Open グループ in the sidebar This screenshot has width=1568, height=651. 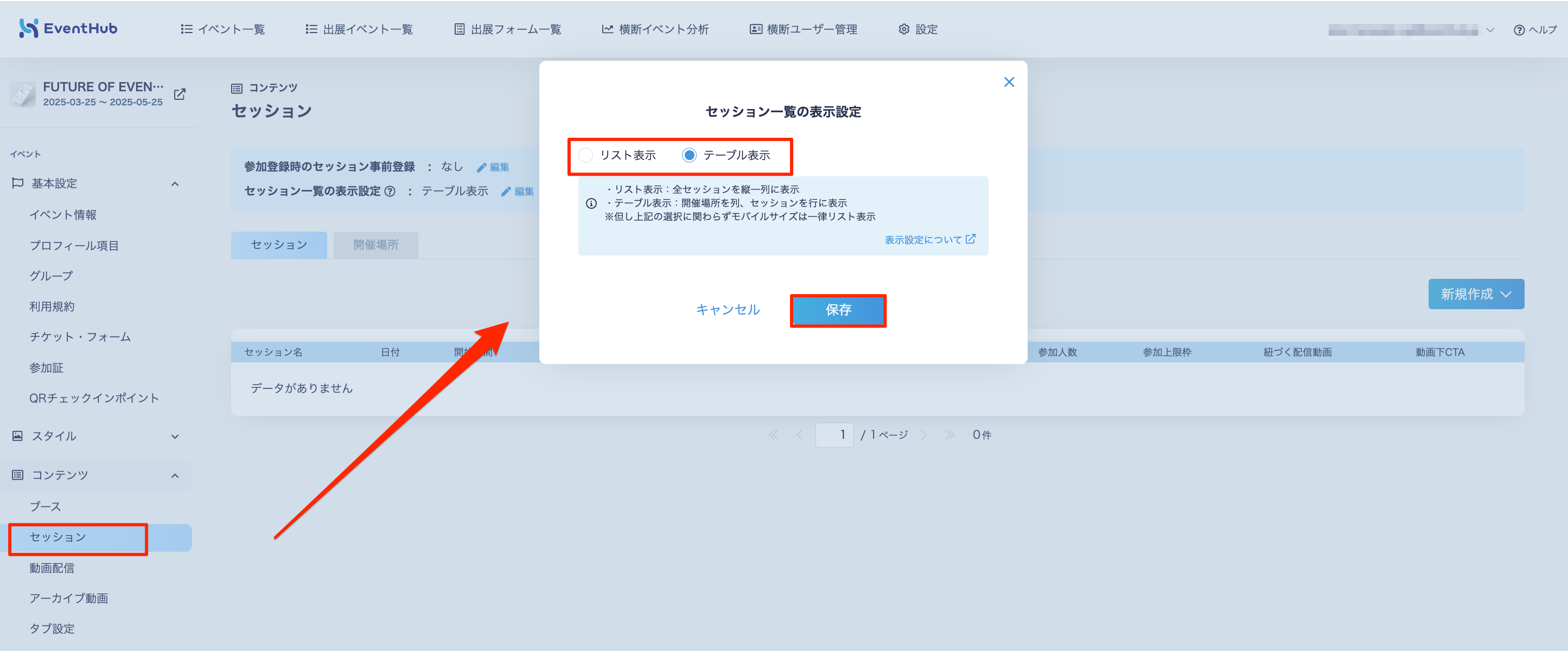[x=51, y=276]
